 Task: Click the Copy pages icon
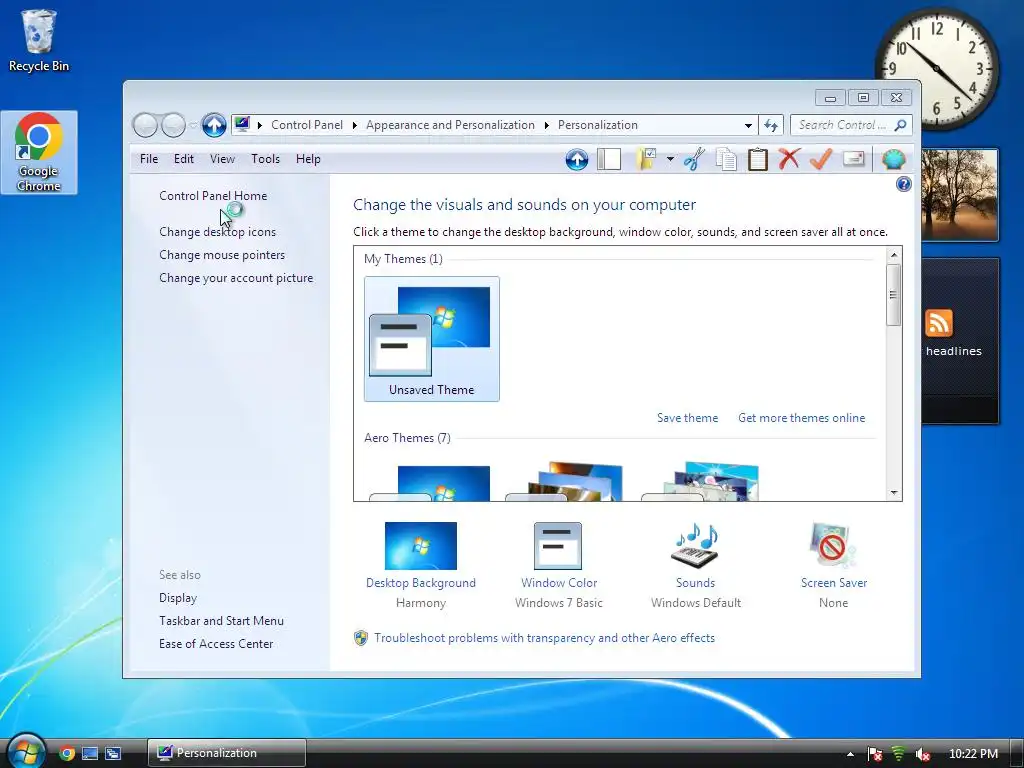coord(726,159)
